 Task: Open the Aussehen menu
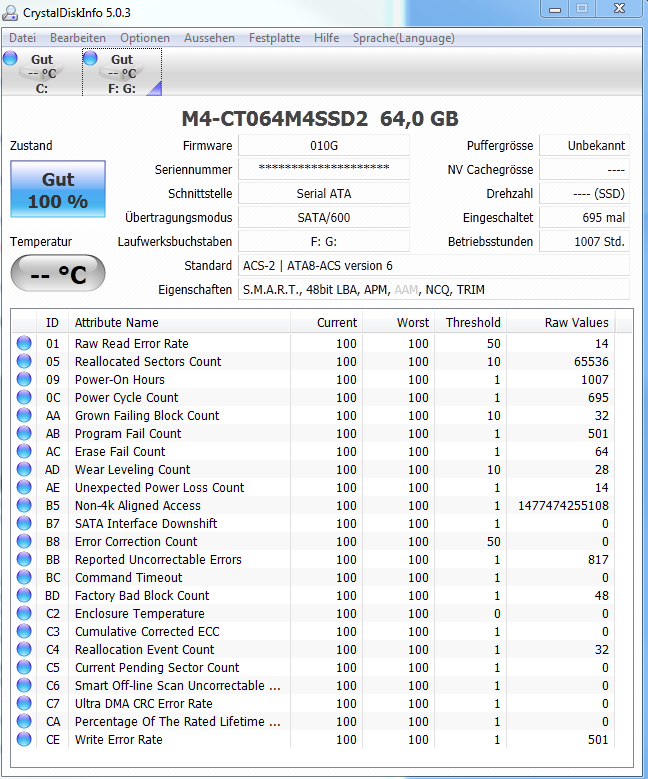point(209,38)
